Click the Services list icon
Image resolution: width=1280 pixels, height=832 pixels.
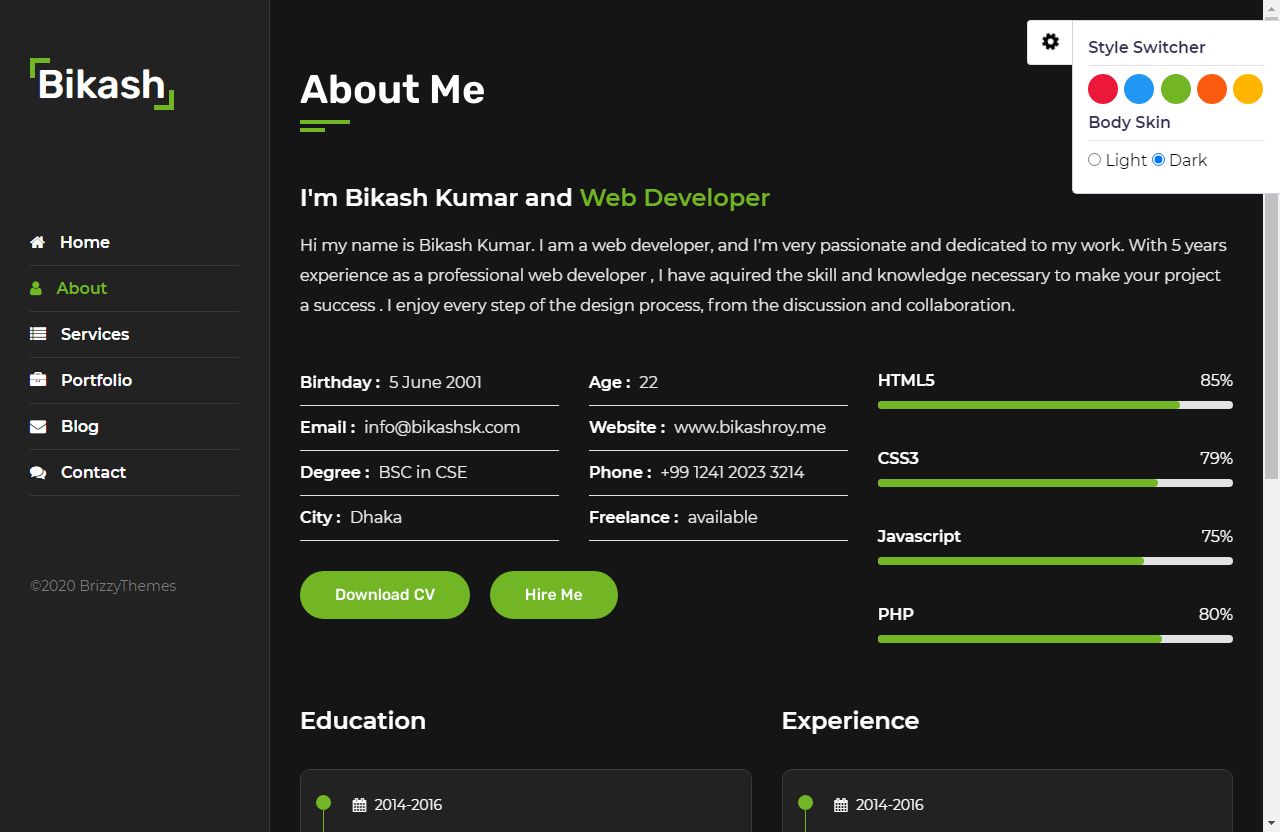point(38,334)
